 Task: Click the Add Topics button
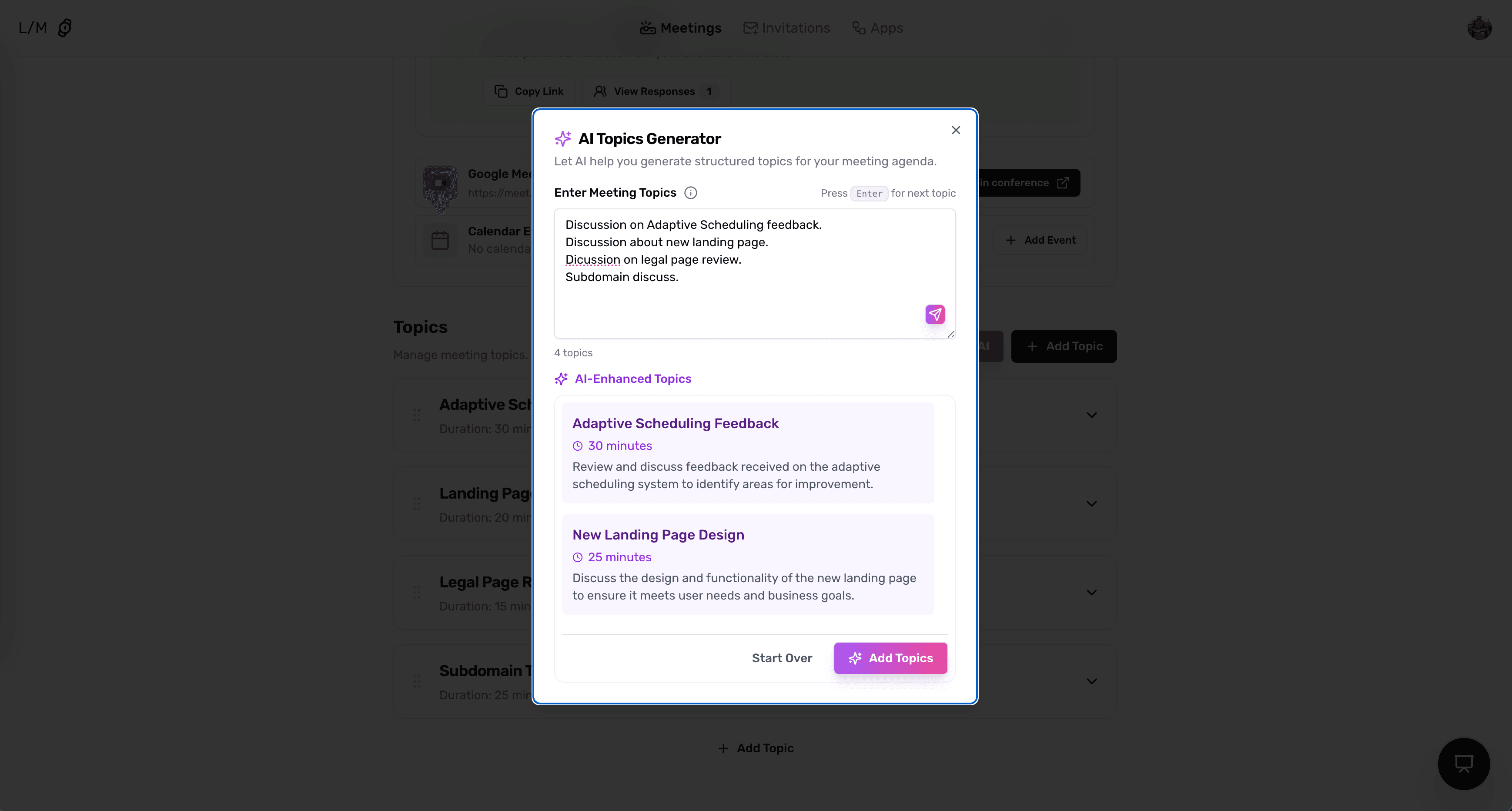tap(890, 658)
